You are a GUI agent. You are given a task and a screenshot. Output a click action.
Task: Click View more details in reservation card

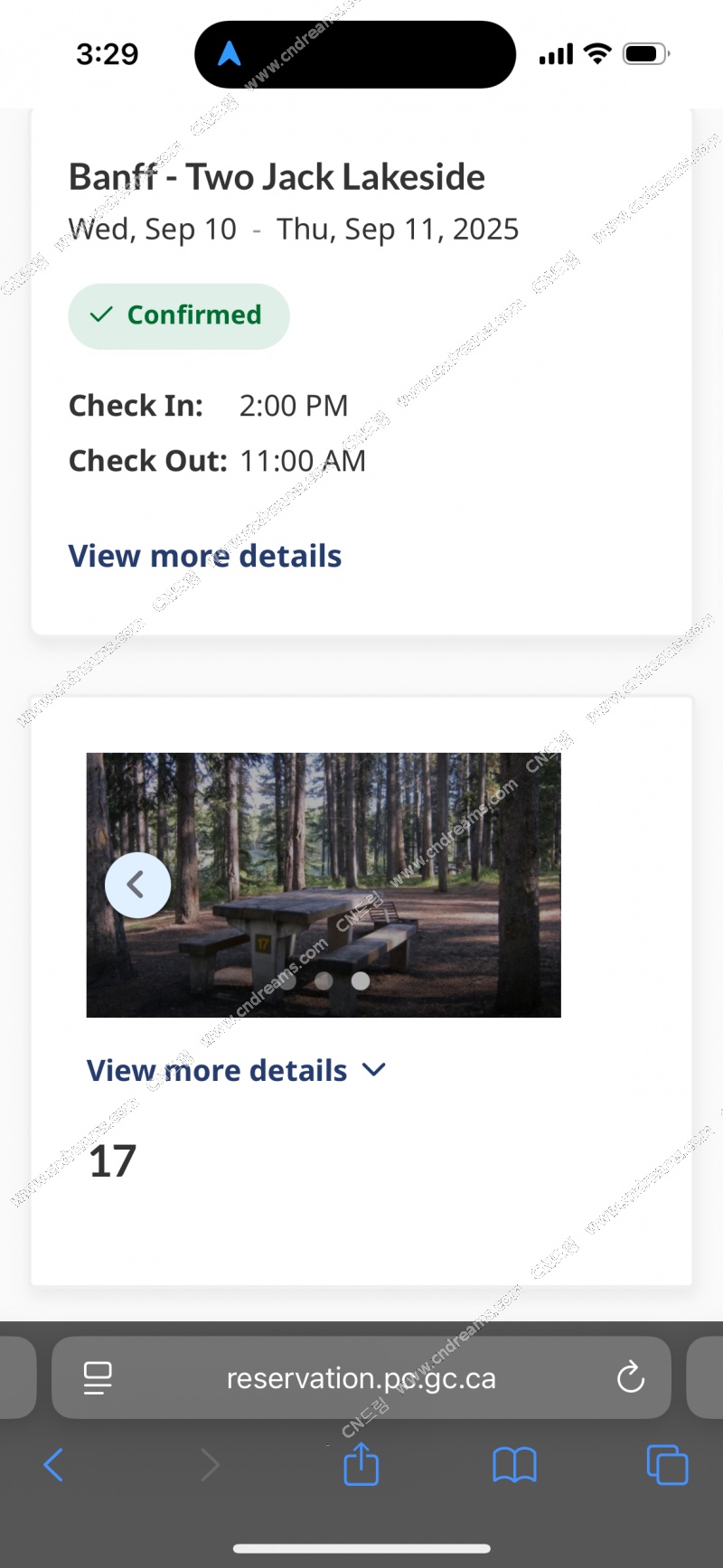205,556
